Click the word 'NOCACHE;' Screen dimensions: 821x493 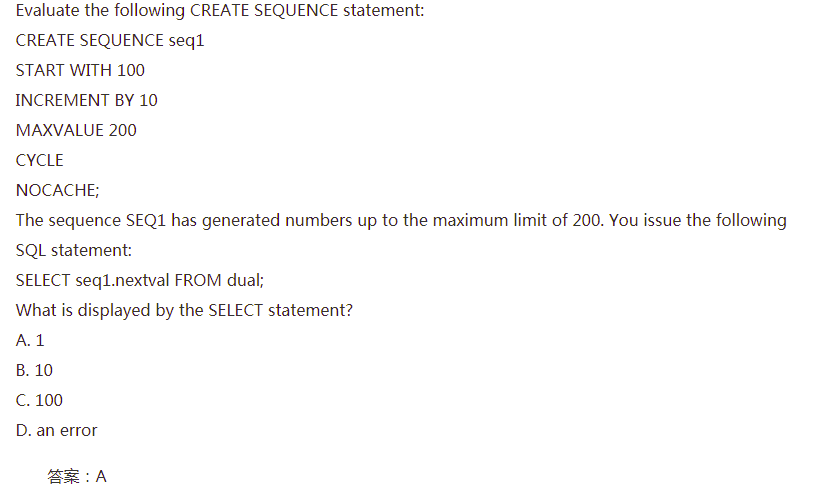click(58, 190)
